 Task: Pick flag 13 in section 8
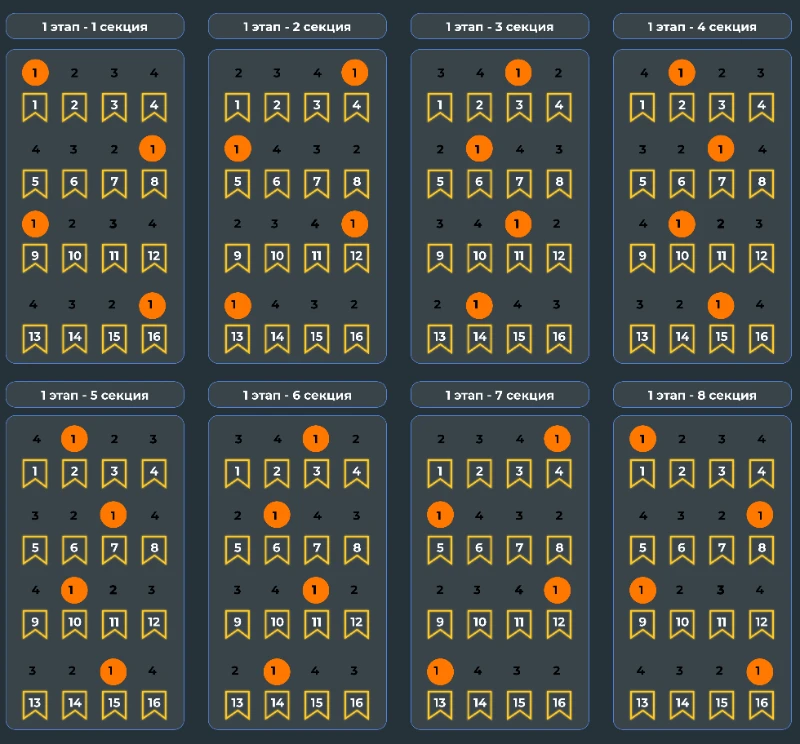pyautogui.click(x=642, y=705)
